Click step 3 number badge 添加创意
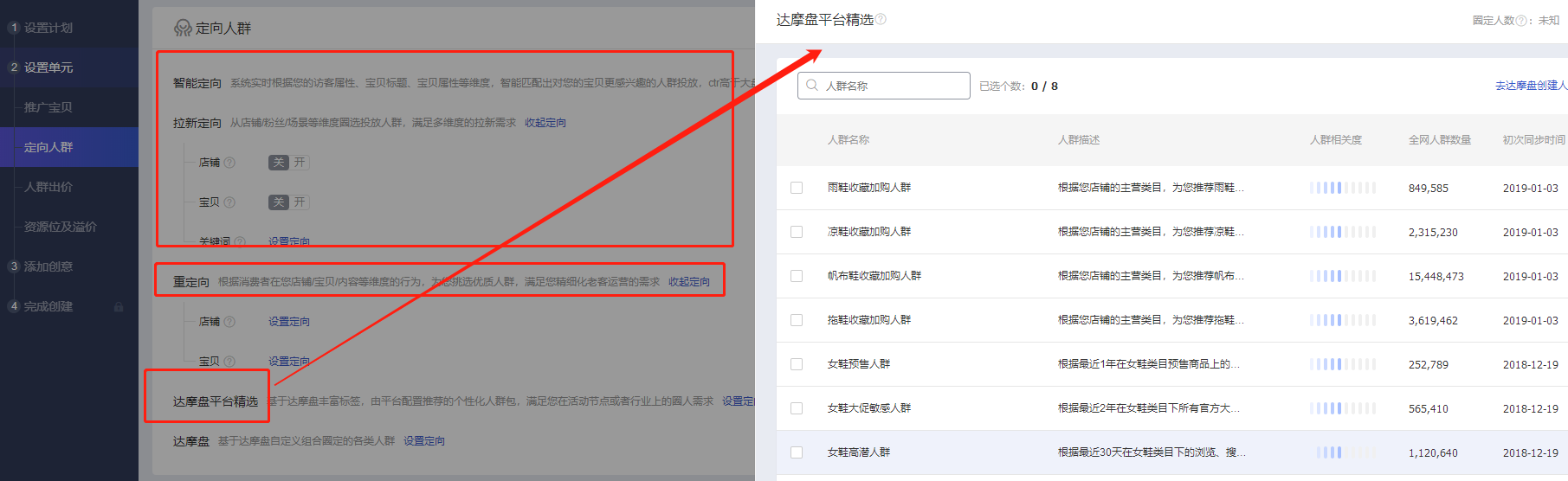 tap(14, 266)
